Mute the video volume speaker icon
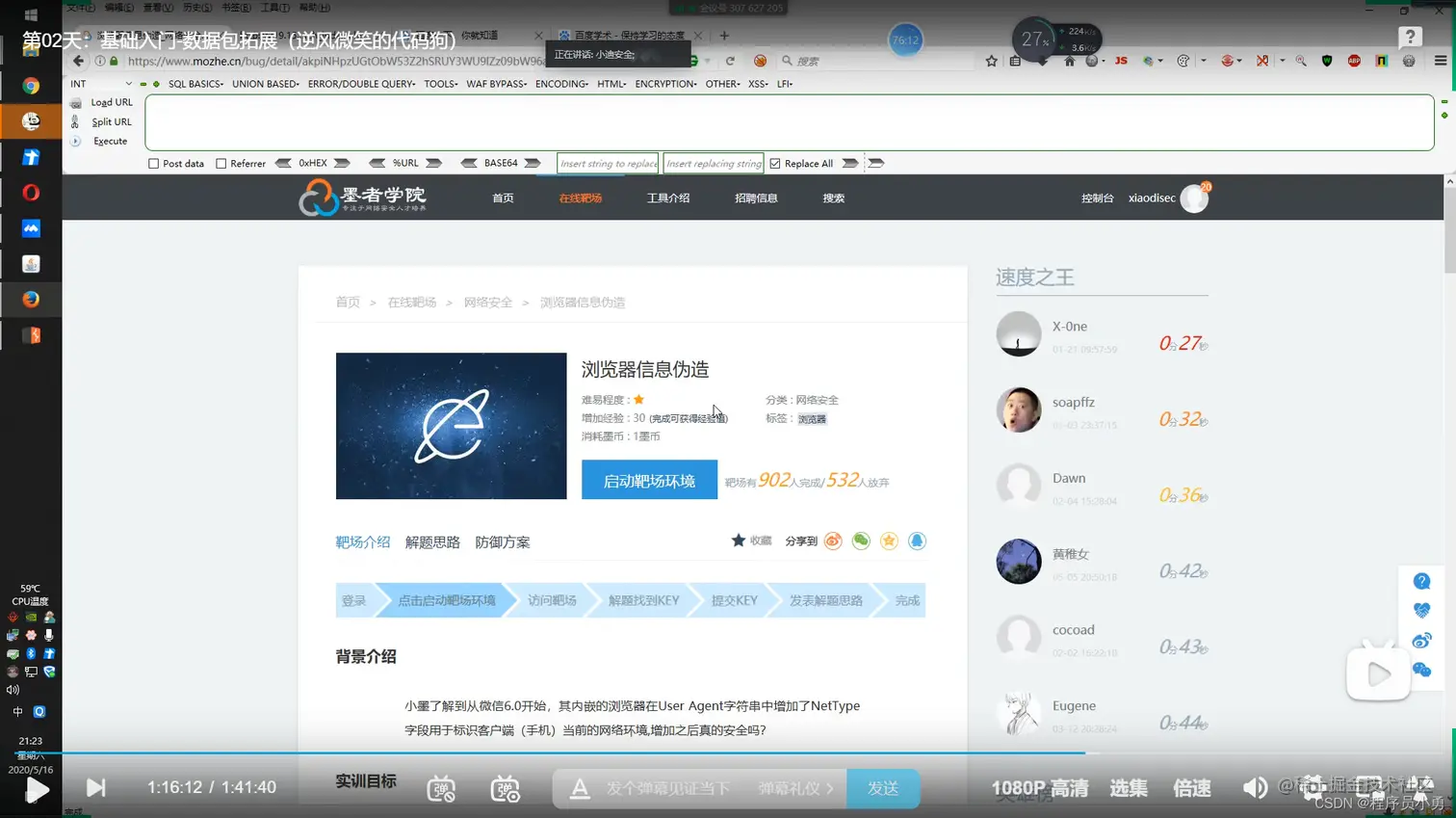 point(1255,788)
